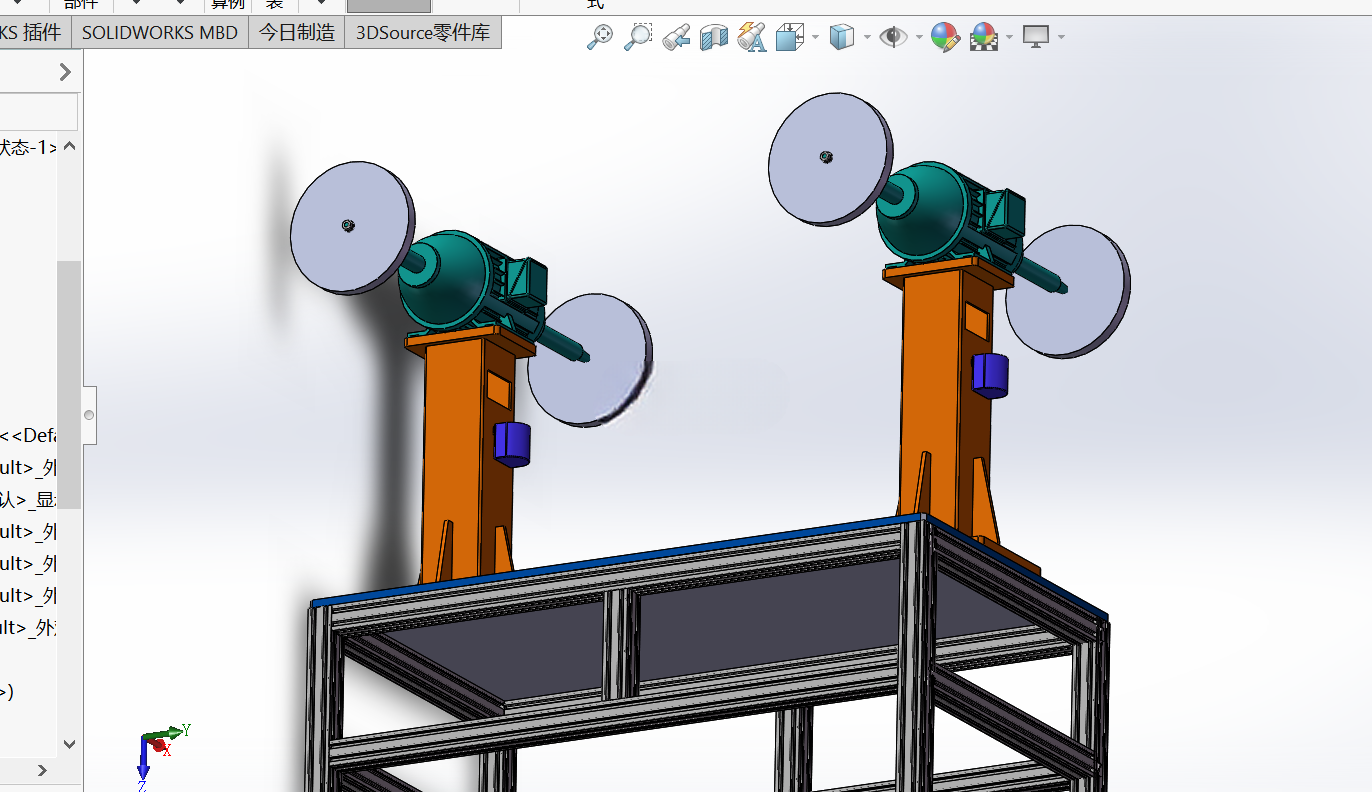
Task: Activate the Section View tool
Action: click(x=713, y=37)
